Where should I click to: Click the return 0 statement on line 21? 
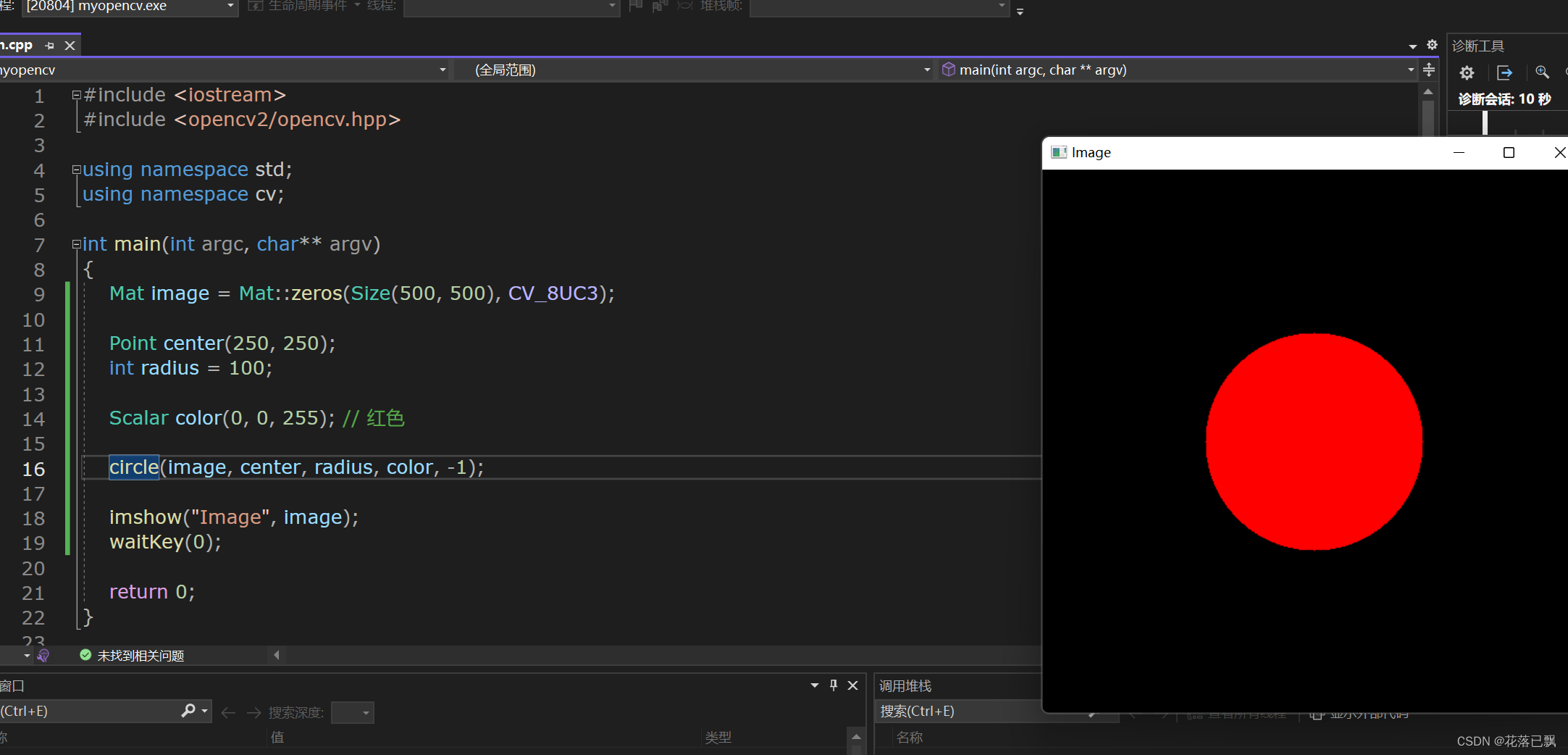pos(152,592)
